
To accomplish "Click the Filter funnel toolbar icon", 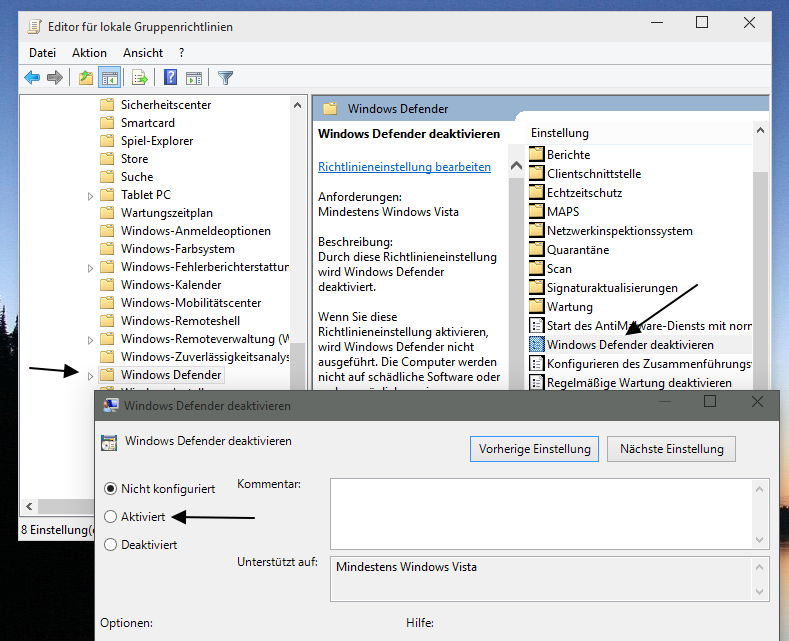I will click(225, 78).
